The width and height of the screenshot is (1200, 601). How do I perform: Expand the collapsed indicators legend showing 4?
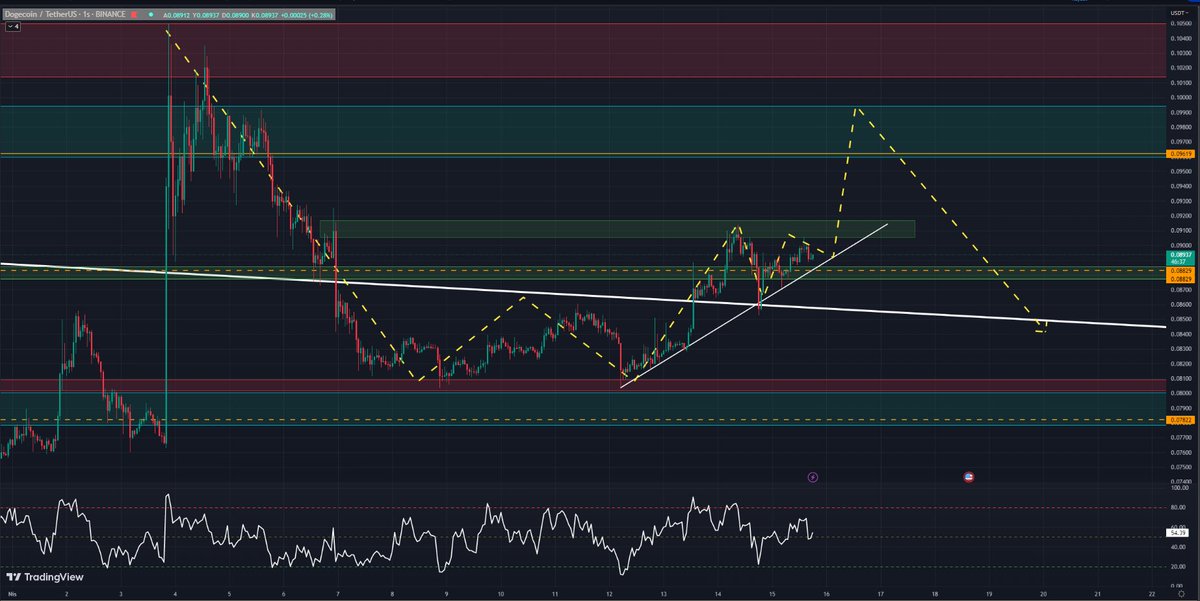pyautogui.click(x=13, y=28)
